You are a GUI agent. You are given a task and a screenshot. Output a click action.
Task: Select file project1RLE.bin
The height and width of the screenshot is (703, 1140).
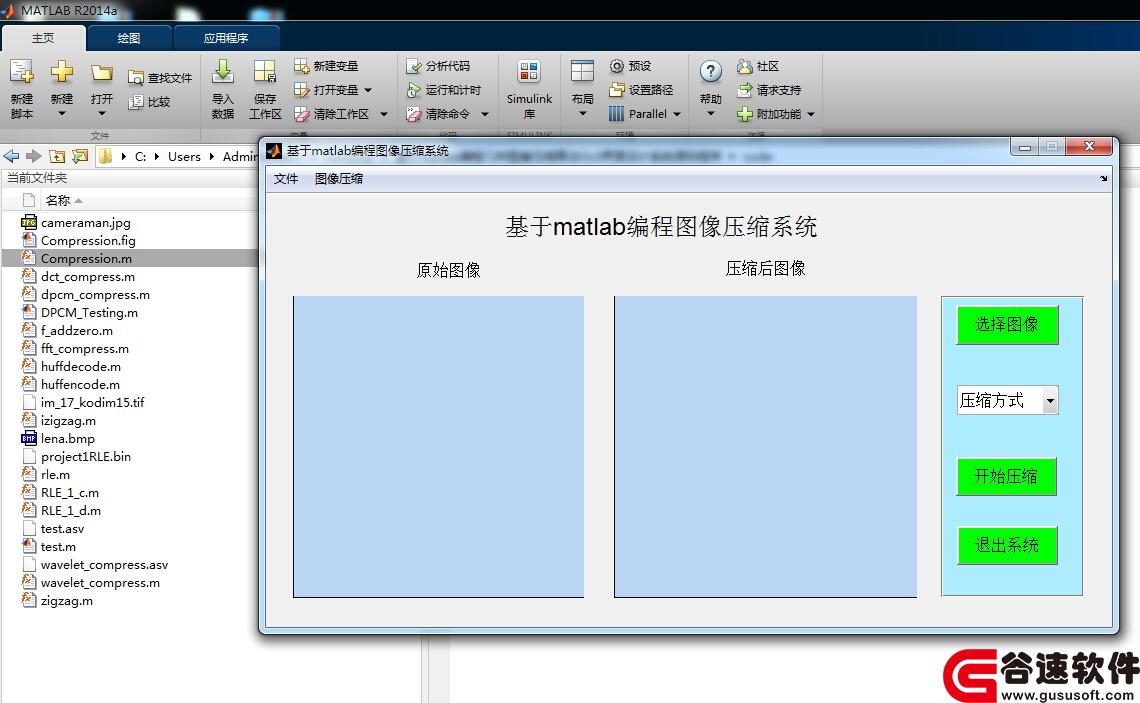[86, 457]
